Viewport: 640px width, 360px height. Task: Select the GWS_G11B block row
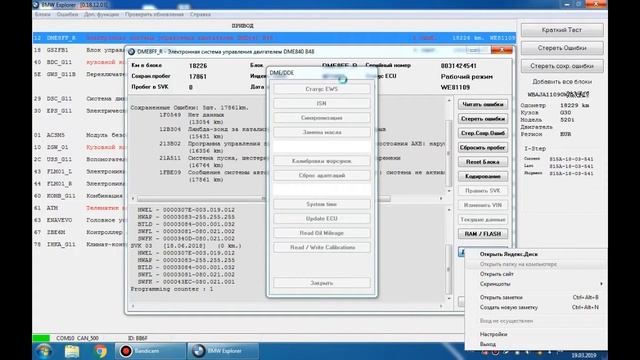pyautogui.click(x=79, y=74)
